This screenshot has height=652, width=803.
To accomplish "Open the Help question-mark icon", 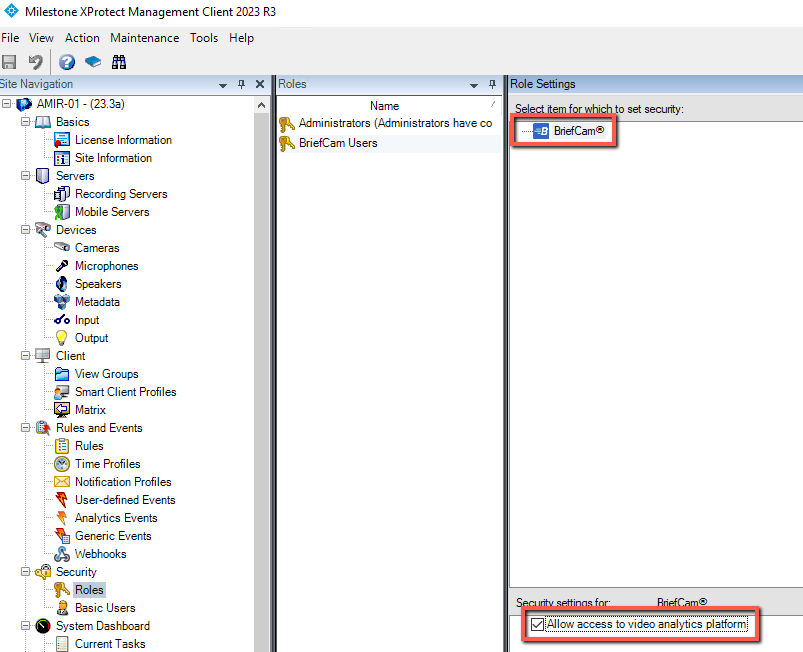I will pos(67,62).
